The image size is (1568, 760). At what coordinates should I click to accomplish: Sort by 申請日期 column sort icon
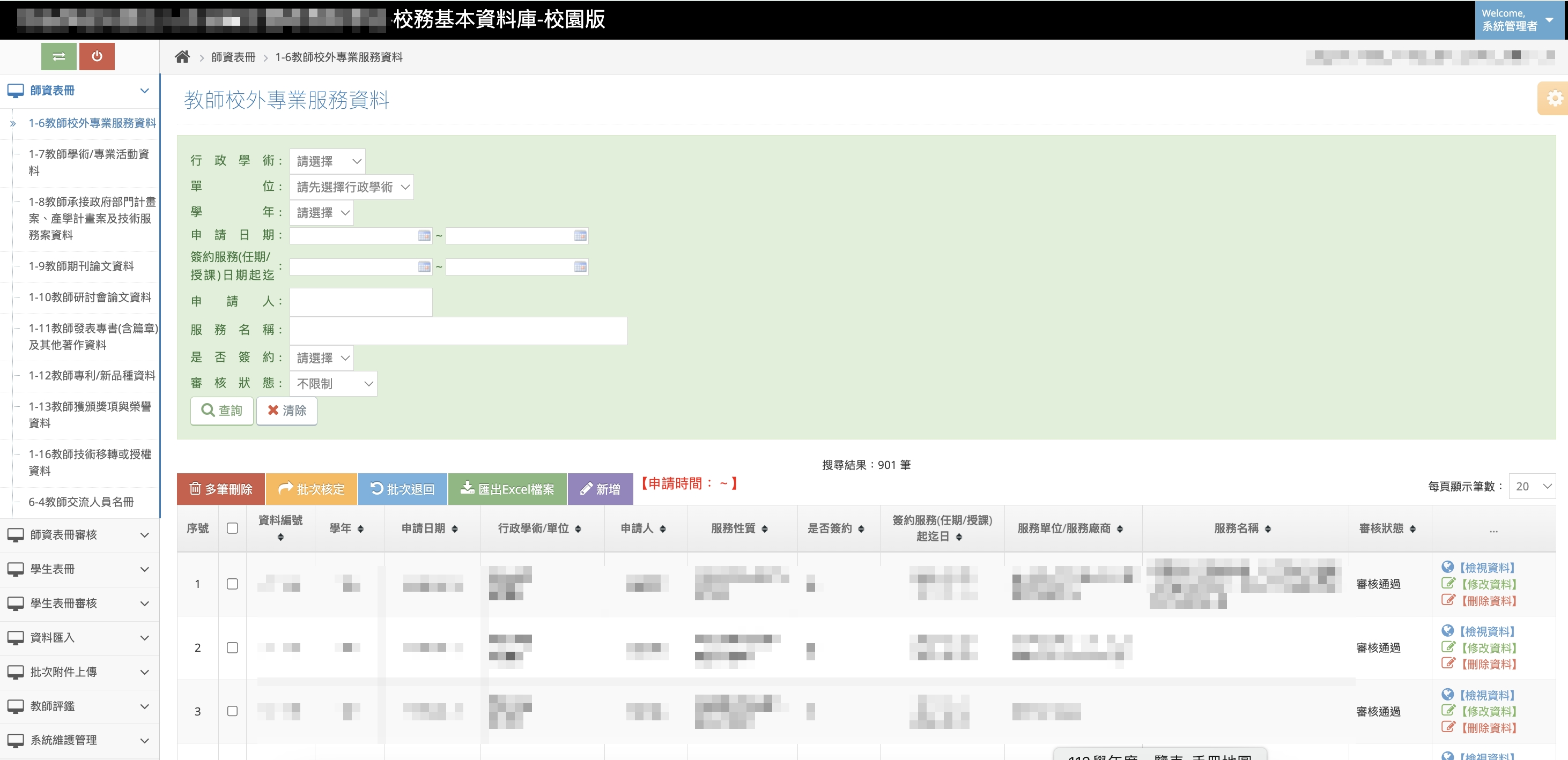tap(455, 530)
